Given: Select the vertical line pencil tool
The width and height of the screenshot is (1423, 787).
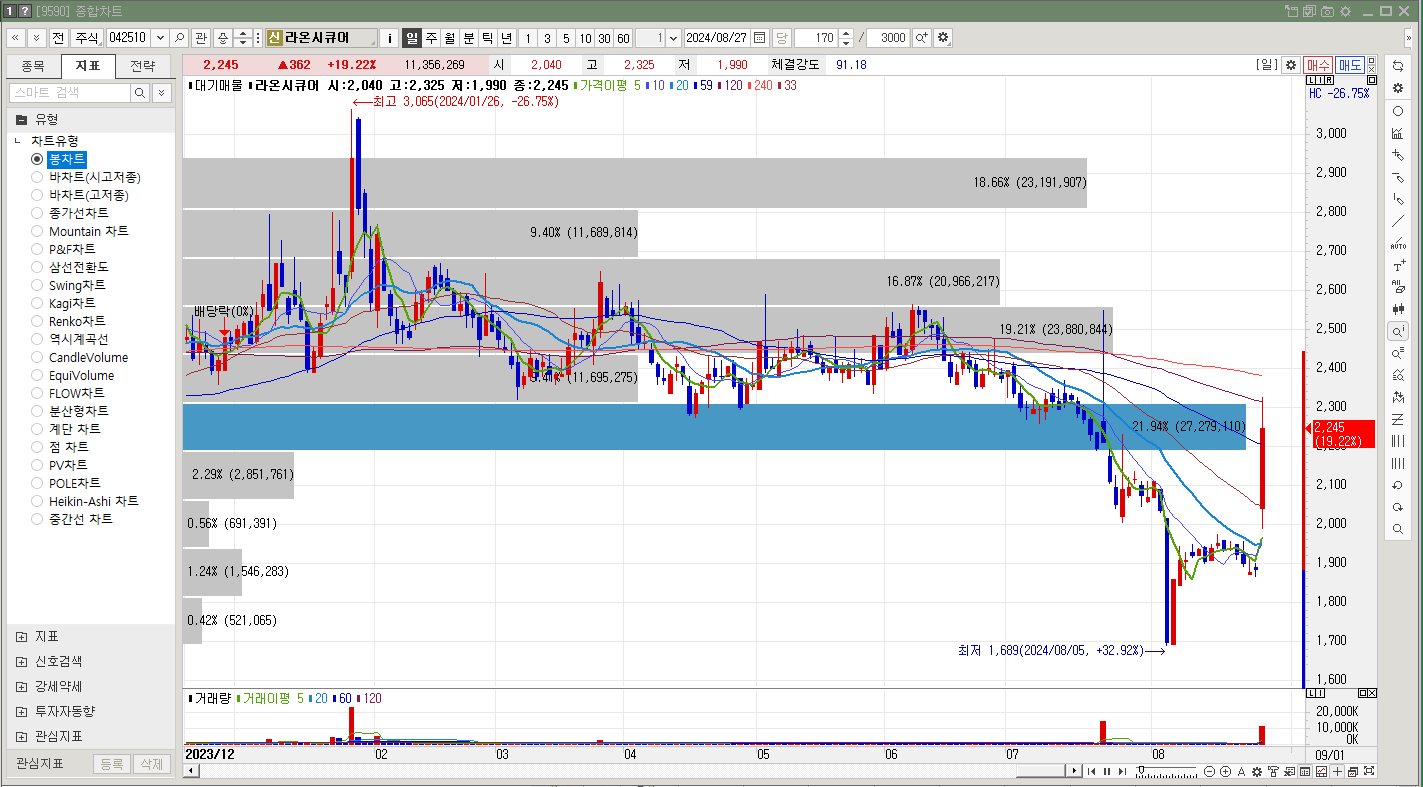Looking at the screenshot, I should coord(1398,199).
